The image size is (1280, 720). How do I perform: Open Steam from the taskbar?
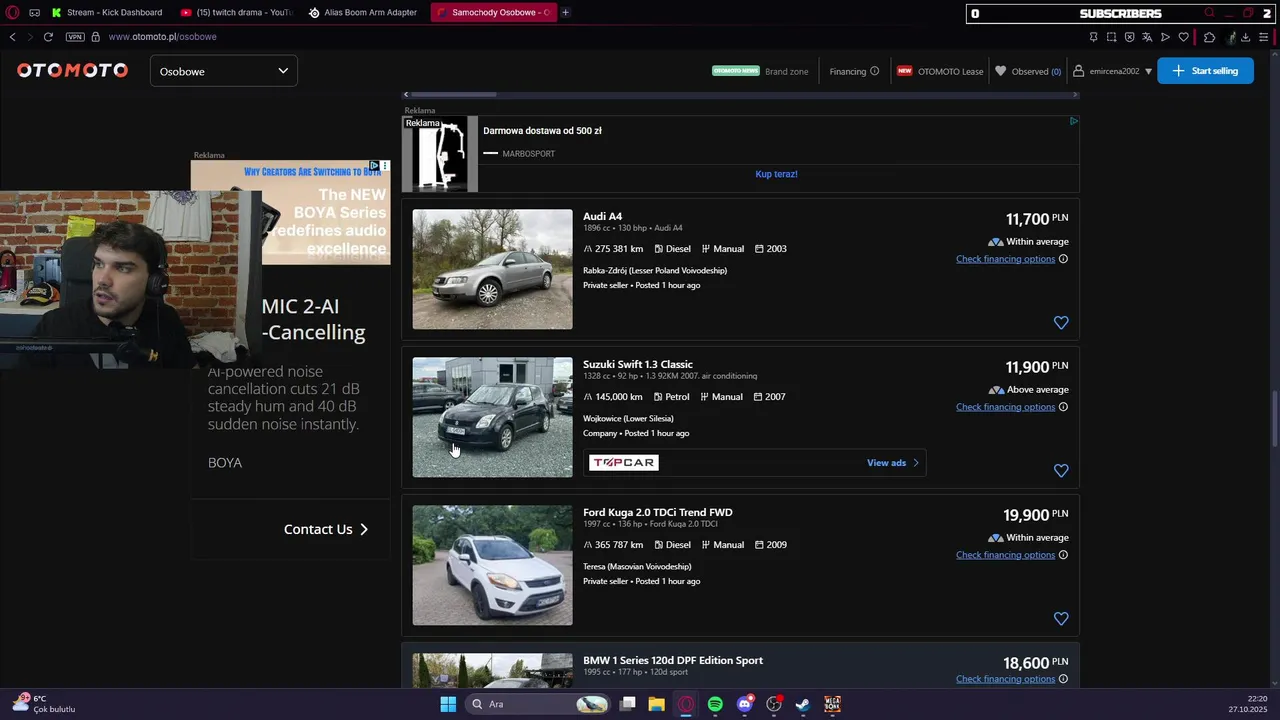click(x=802, y=704)
